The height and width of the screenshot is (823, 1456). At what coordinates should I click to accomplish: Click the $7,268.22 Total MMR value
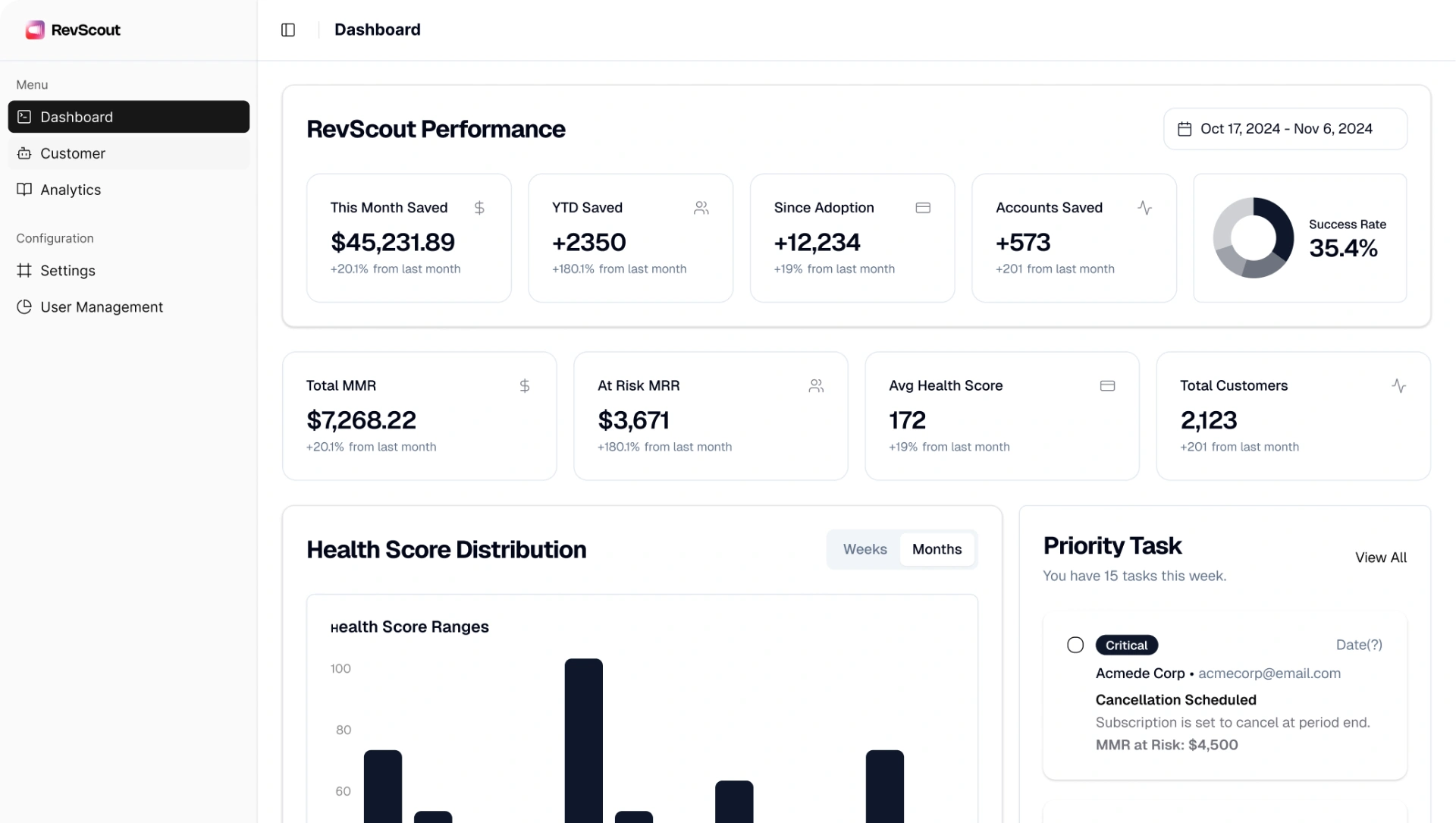tap(361, 420)
